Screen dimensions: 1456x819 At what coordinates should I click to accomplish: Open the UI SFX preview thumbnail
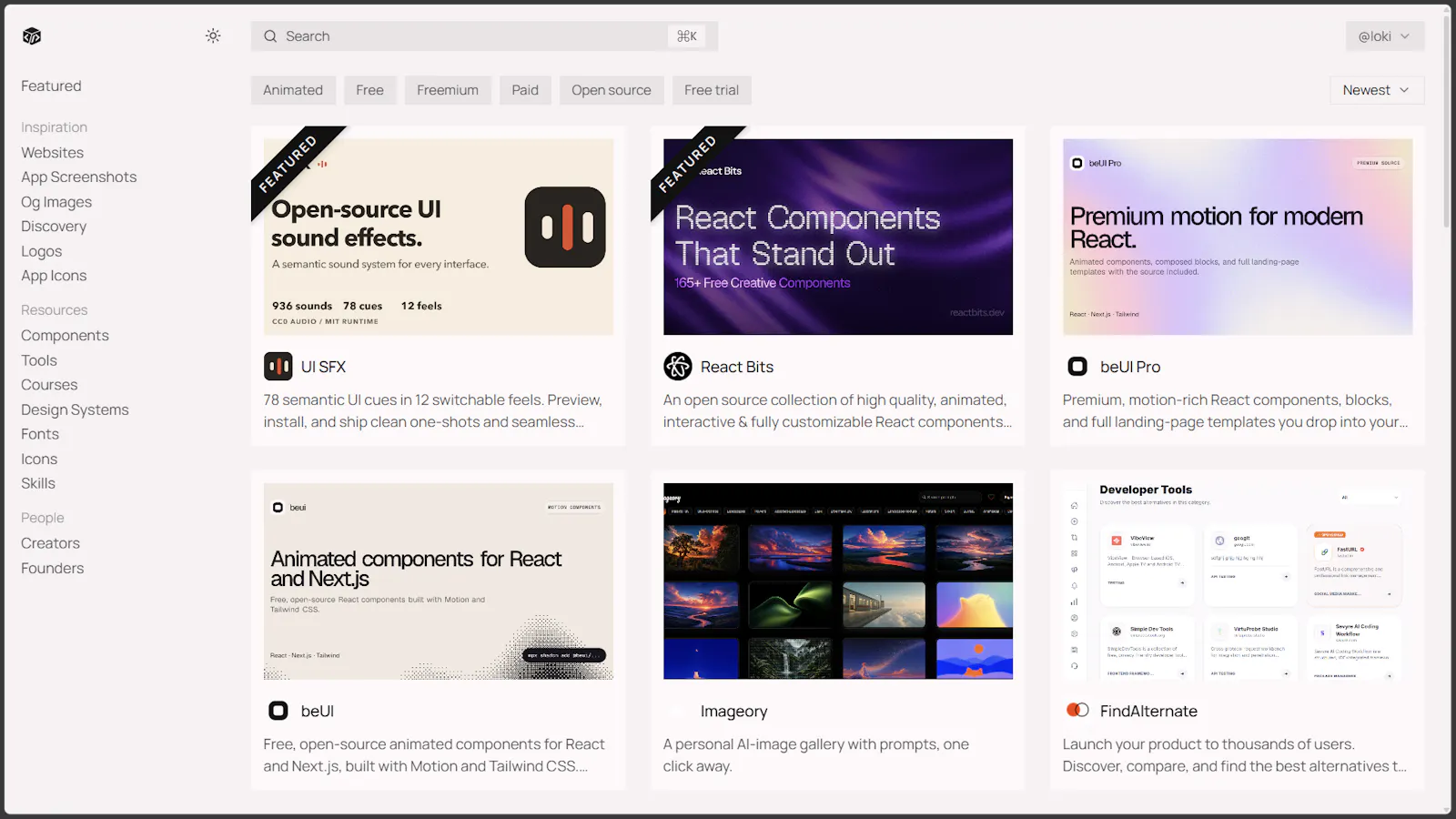pos(439,237)
